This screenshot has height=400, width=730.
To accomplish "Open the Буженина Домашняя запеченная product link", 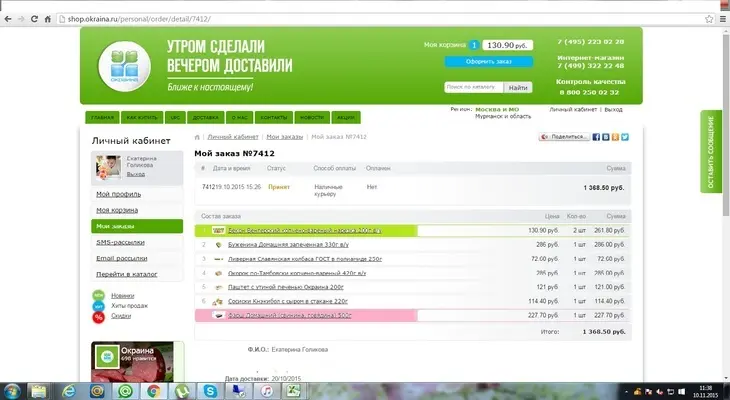I will pos(288,244).
